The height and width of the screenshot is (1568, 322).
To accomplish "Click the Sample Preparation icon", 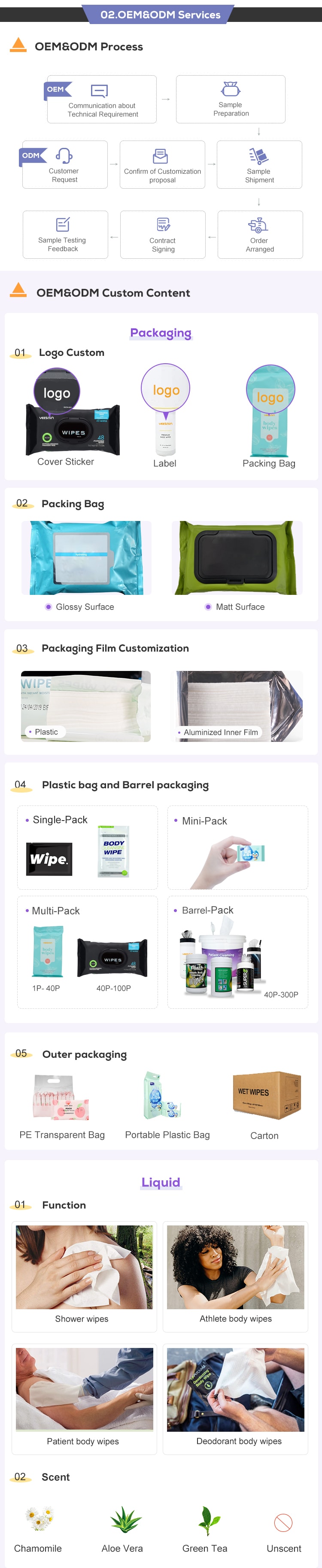I will pyautogui.click(x=230, y=89).
